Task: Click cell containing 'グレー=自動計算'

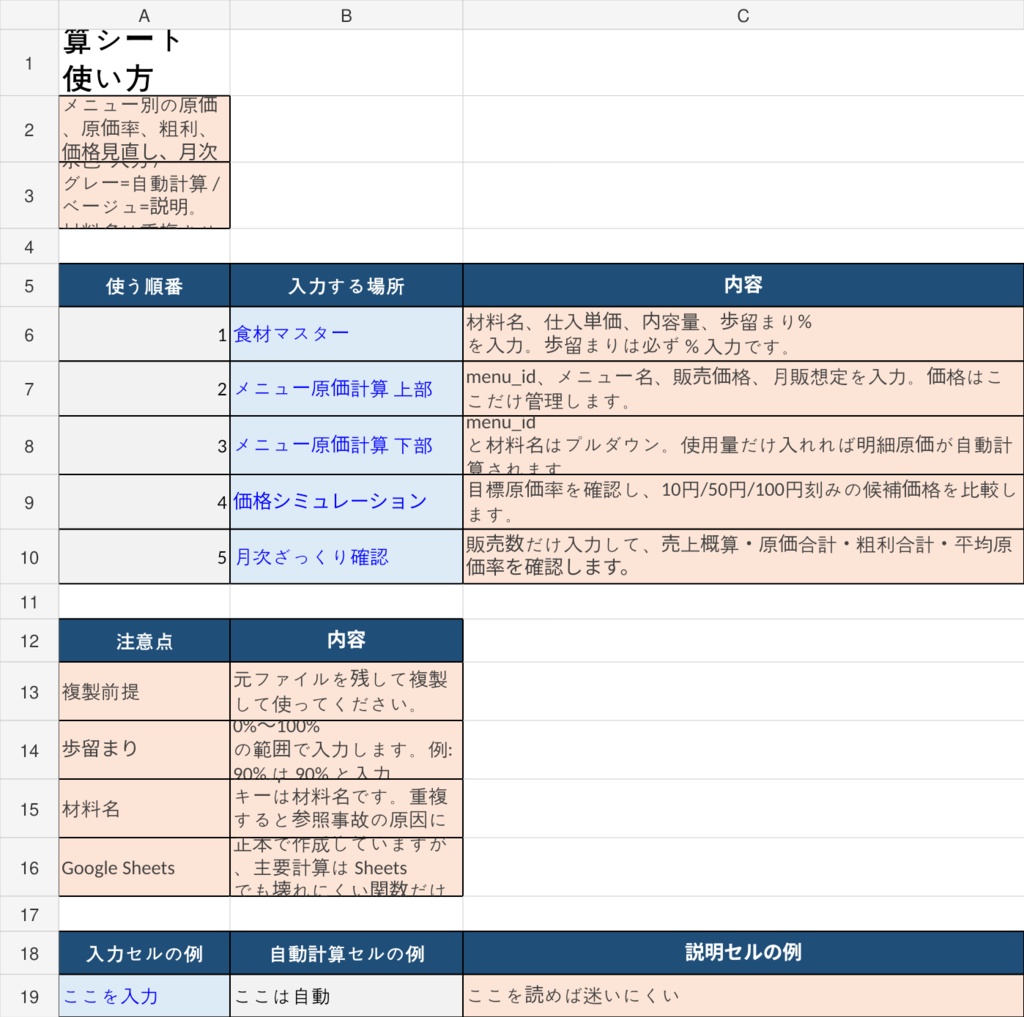Action: (x=144, y=195)
